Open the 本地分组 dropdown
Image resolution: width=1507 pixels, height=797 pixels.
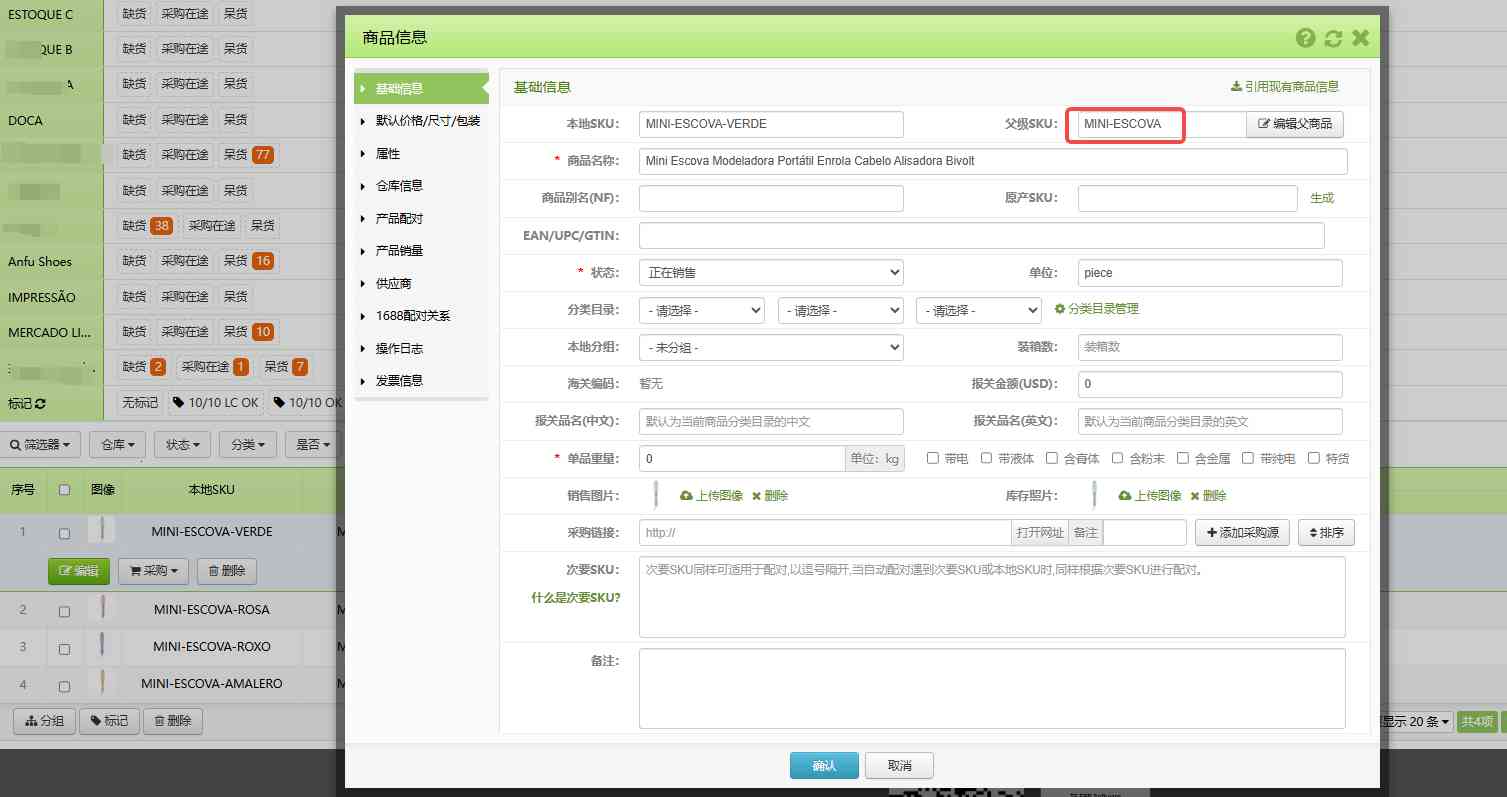pyautogui.click(x=770, y=347)
